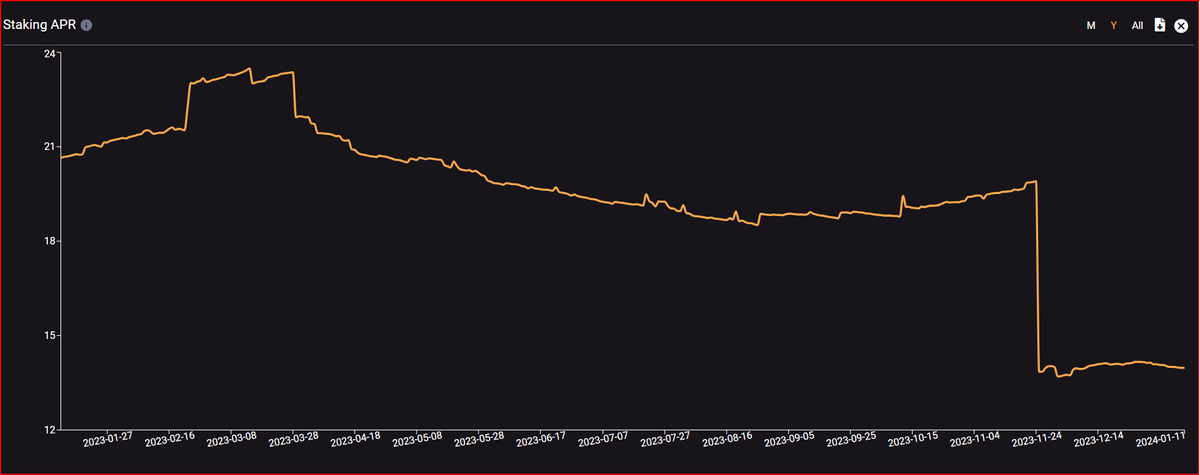Click x-axis date 2023-11-04
1200x475 pixels.
pyautogui.click(x=975, y=438)
